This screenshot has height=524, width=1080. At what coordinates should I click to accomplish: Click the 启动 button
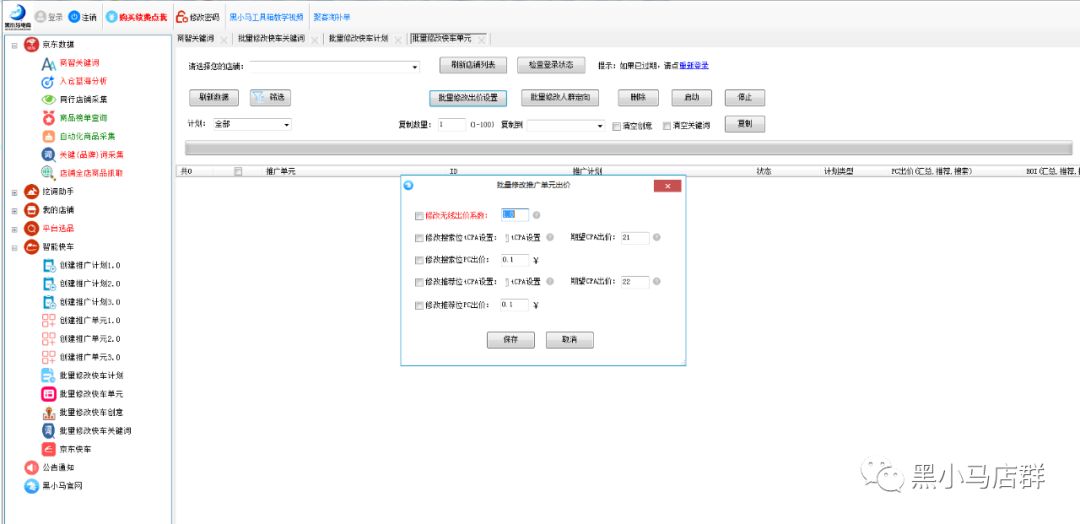pos(692,98)
